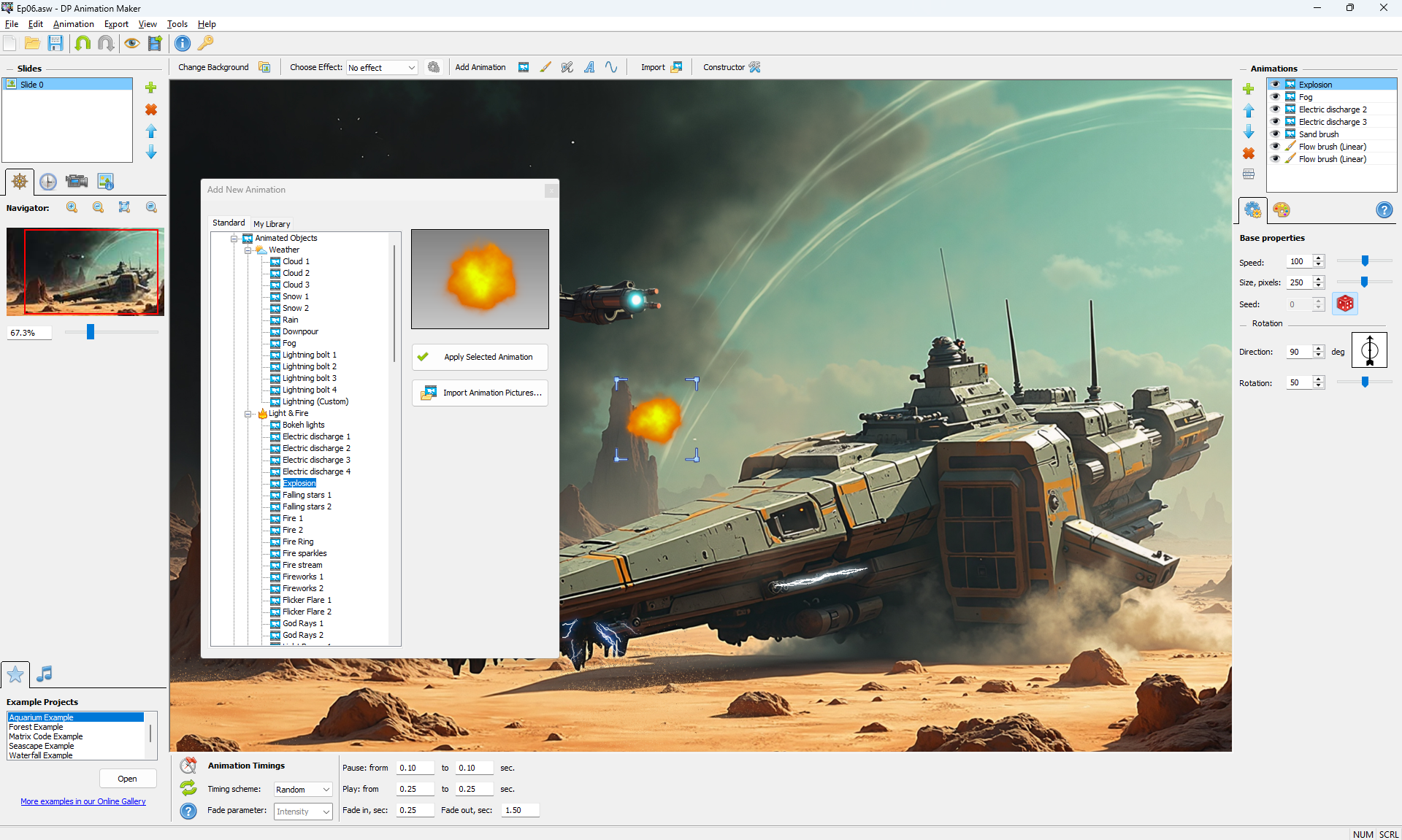Toggle visibility of Sand brush animation
1402x840 pixels.
point(1275,134)
